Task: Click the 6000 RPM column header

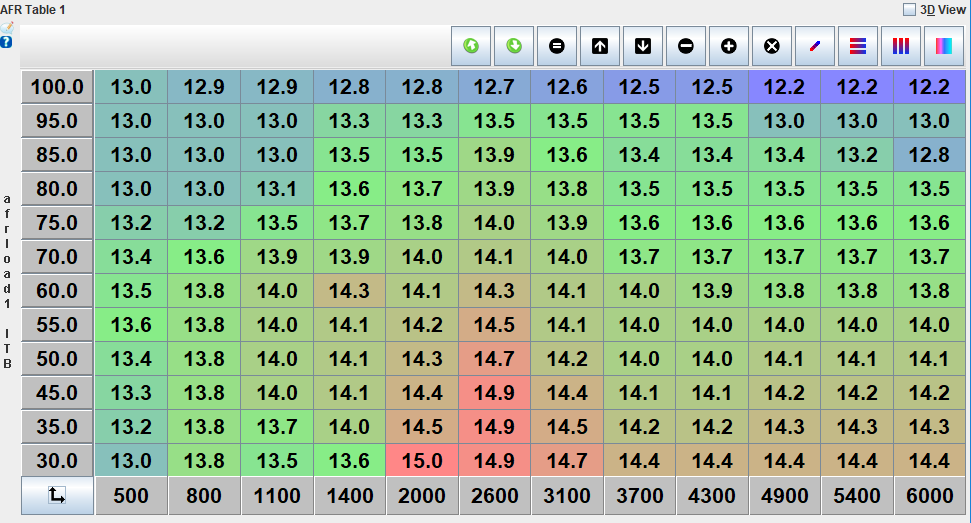Action: pos(929,495)
